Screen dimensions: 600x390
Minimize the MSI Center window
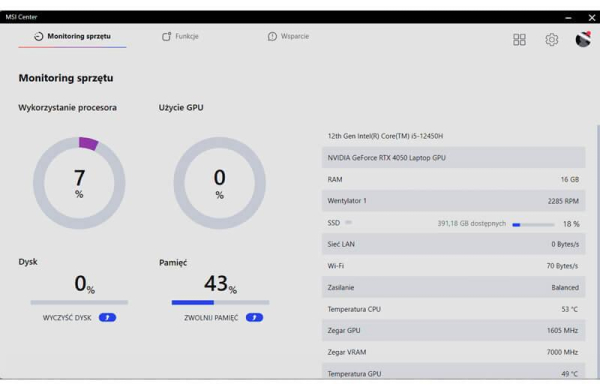pos(568,18)
